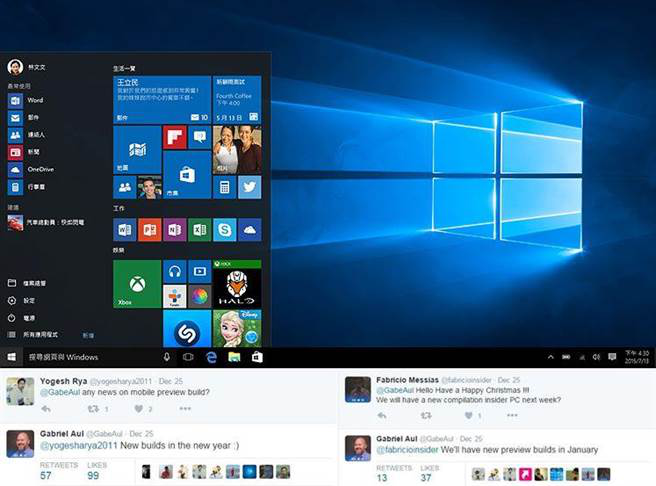Launch the Skype tile

click(225, 230)
